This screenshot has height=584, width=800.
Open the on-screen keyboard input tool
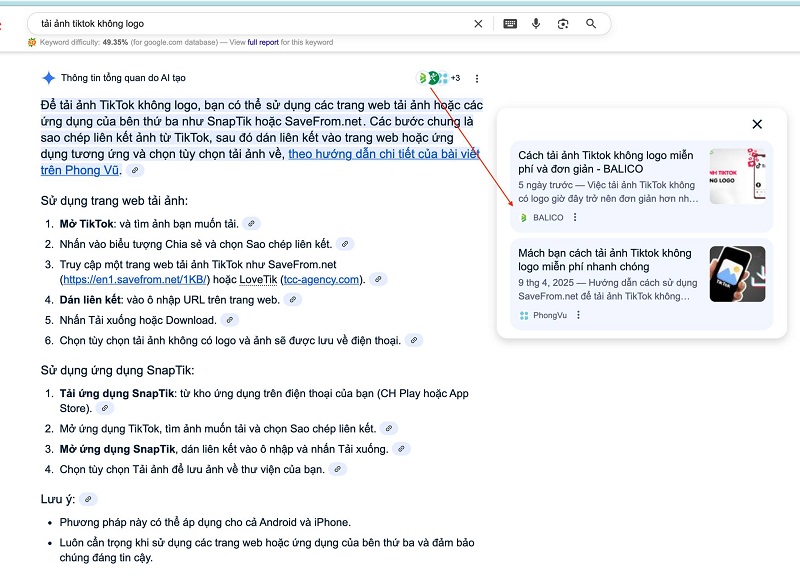tap(510, 24)
